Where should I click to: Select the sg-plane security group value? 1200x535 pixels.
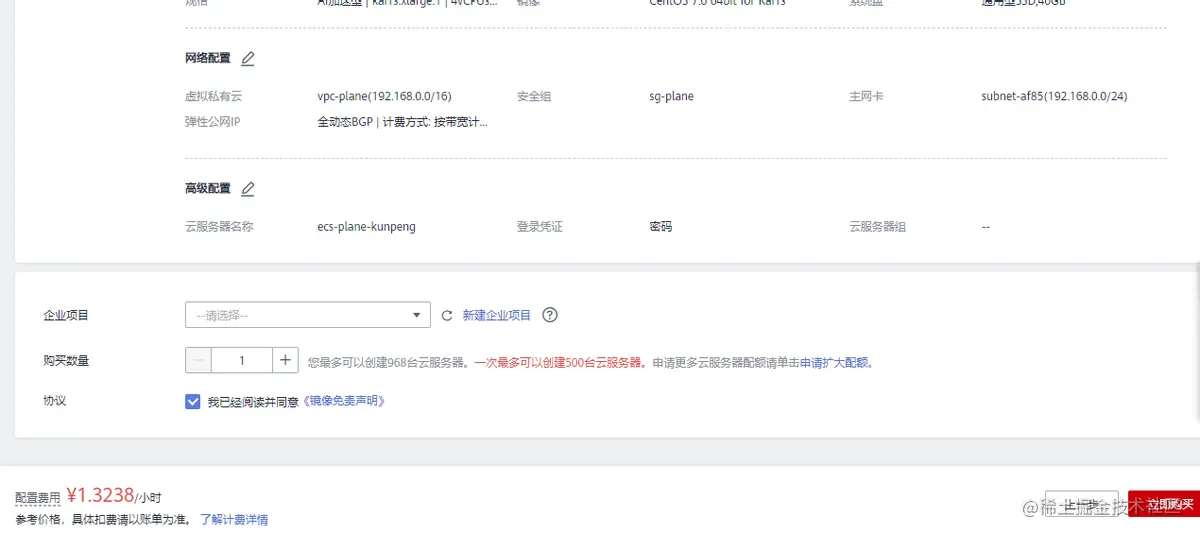(x=671, y=97)
